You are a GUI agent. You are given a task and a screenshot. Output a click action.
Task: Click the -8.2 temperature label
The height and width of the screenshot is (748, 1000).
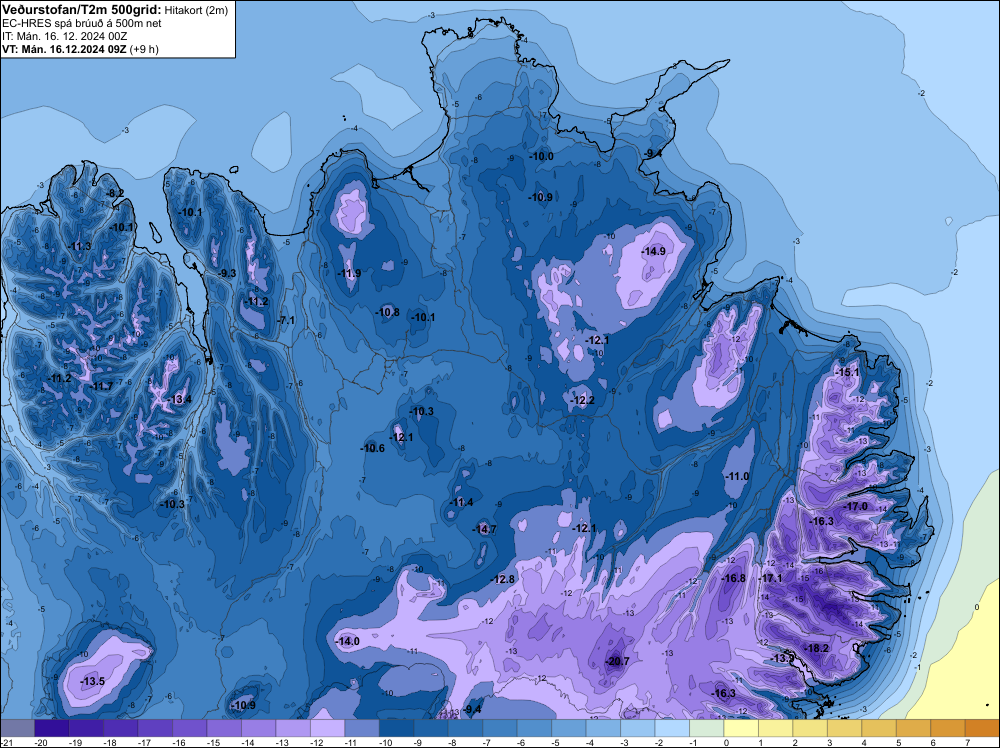coord(115,193)
